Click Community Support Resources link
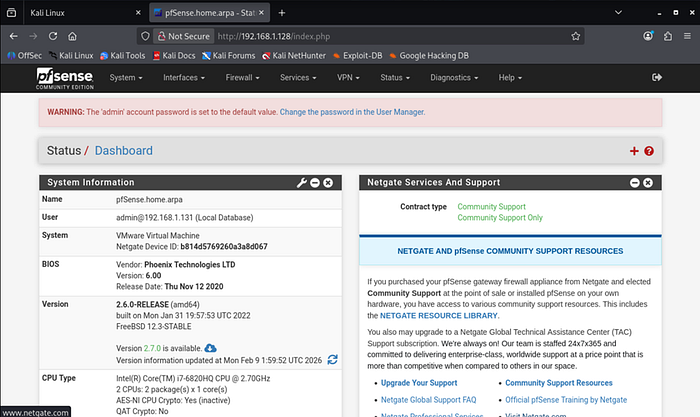Image resolution: width=700 pixels, height=417 pixels. click(559, 383)
